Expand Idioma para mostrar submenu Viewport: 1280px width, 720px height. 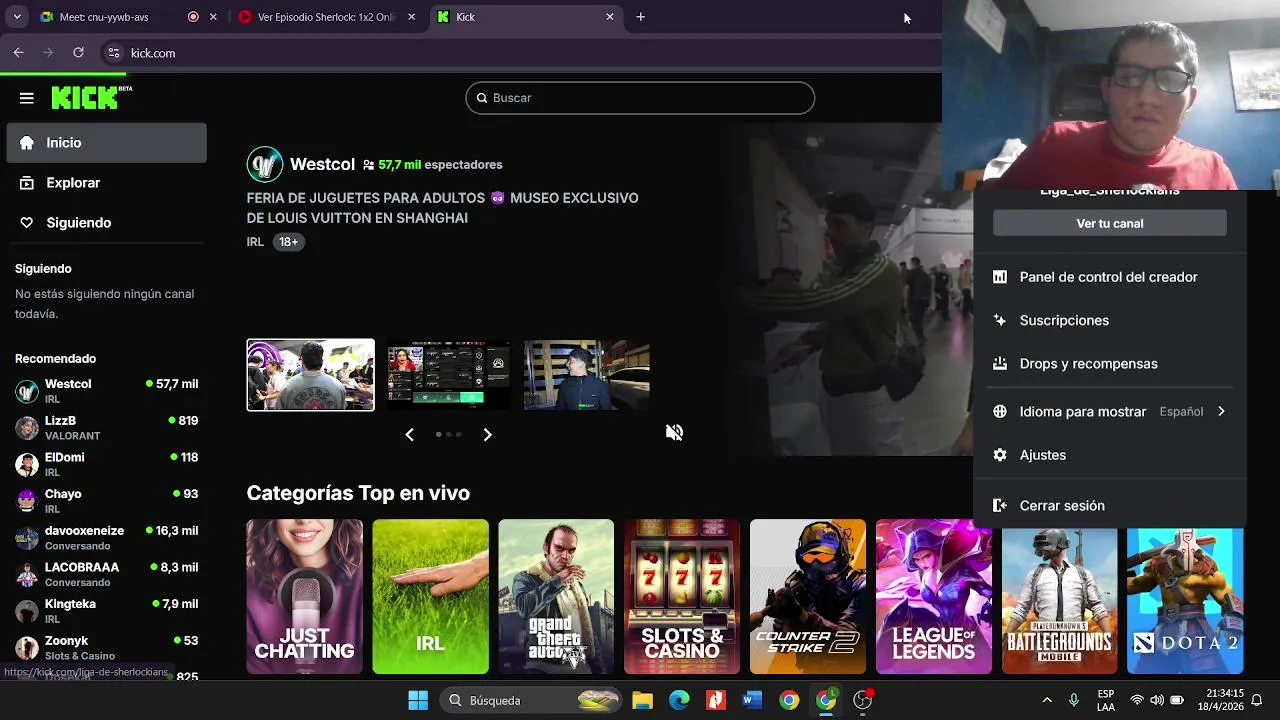1109,412
